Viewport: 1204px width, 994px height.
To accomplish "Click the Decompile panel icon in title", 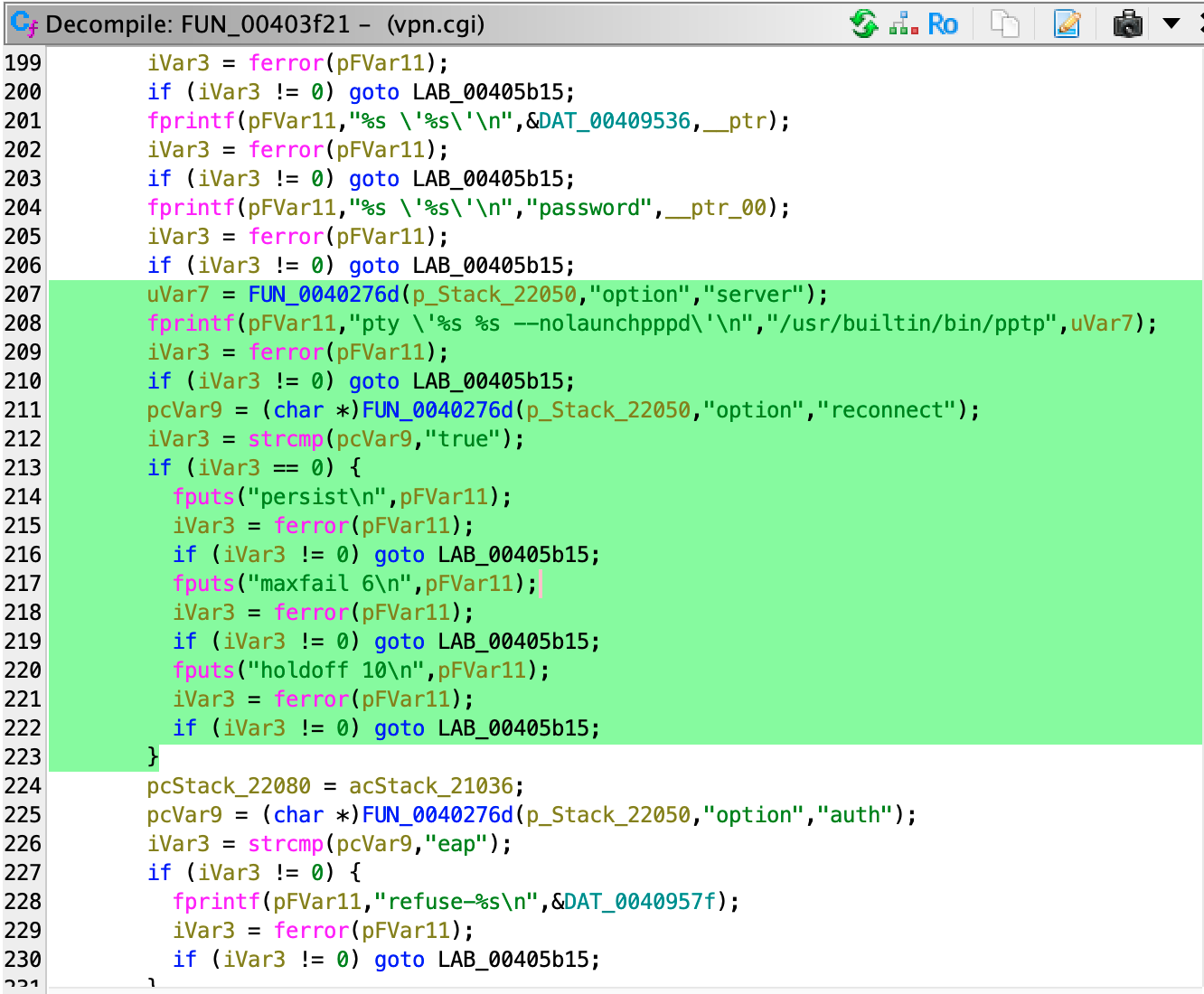I will [24, 24].
